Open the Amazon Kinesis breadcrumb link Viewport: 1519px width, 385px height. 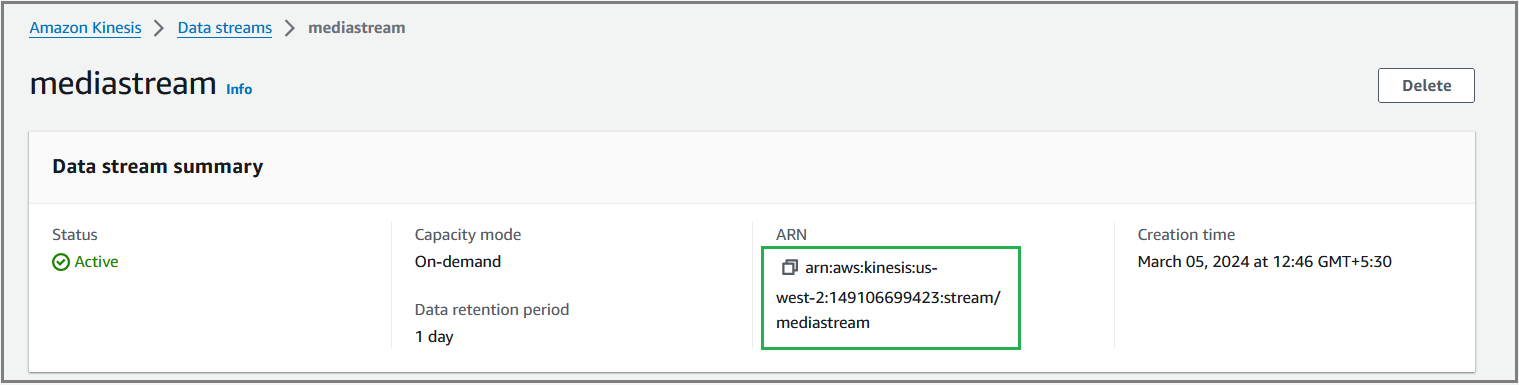pos(85,28)
